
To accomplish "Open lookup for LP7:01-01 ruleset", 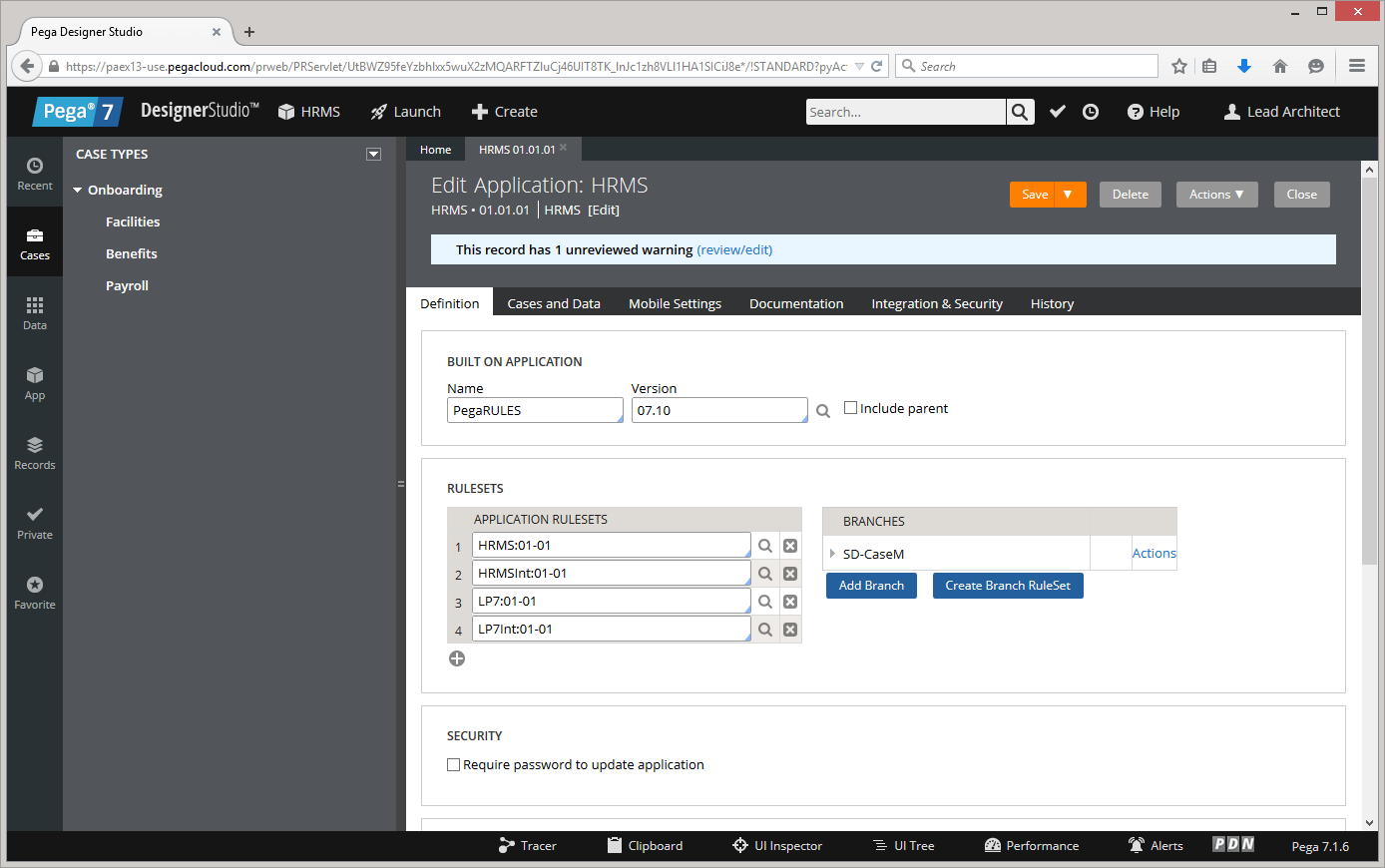I will [765, 602].
